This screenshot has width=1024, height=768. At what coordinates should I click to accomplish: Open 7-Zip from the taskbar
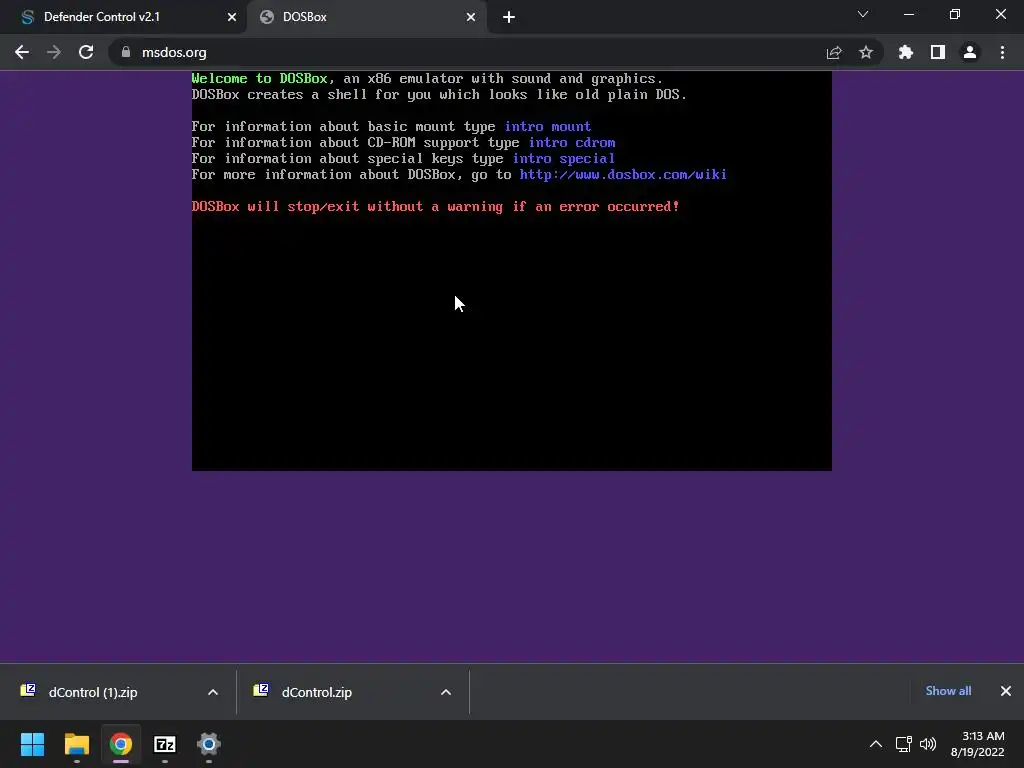pos(165,744)
